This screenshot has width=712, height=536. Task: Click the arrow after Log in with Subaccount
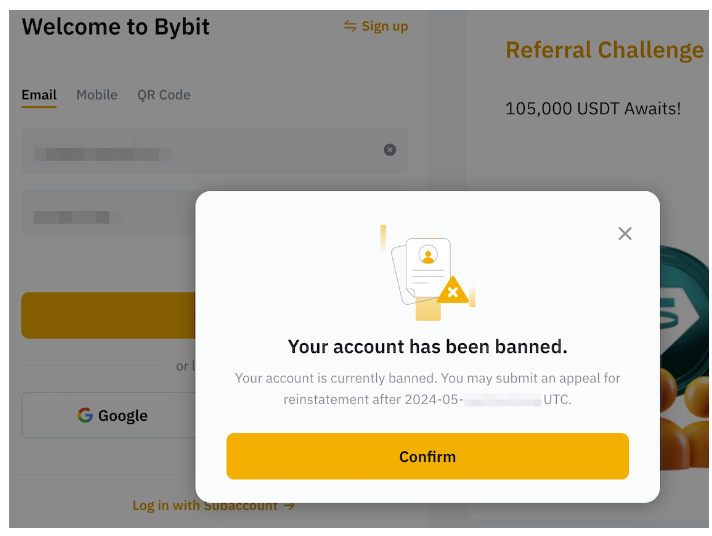click(289, 506)
